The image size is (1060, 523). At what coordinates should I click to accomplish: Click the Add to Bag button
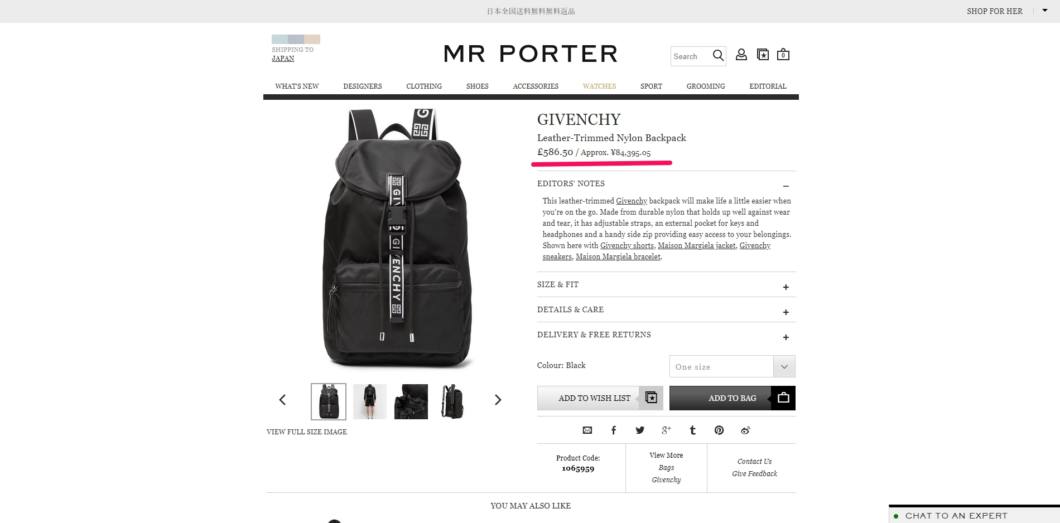tap(732, 398)
